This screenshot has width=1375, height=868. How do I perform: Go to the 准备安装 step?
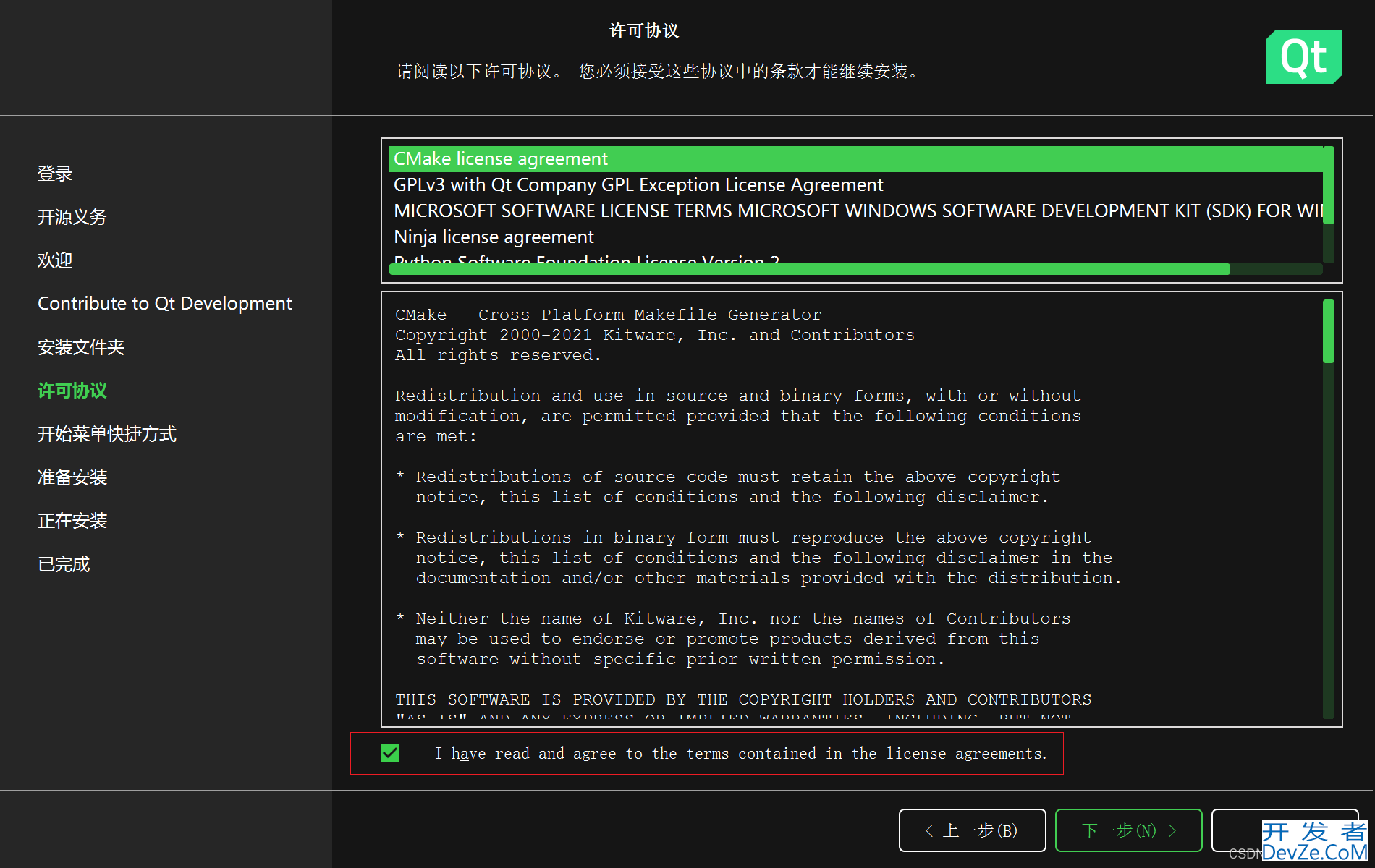click(x=72, y=477)
